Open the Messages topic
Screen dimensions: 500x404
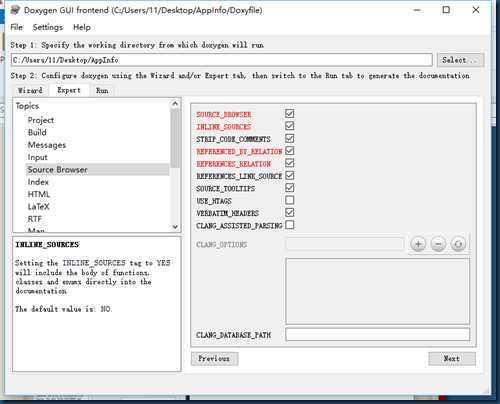click(47, 145)
